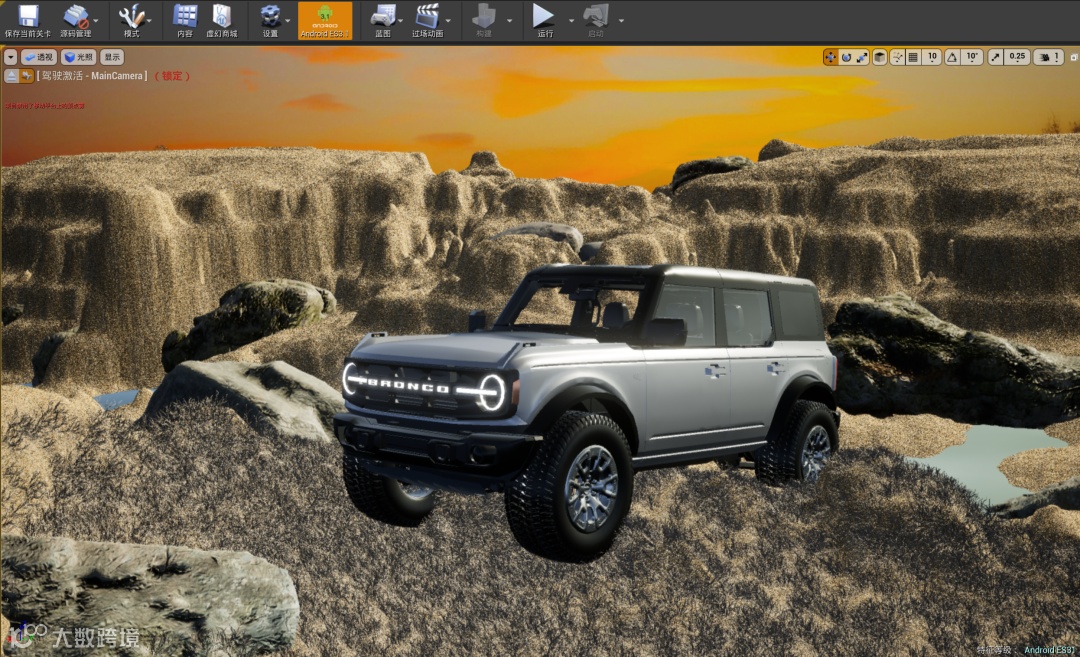
Task: Click the Android ES31 feature level text
Action: click(1049, 649)
